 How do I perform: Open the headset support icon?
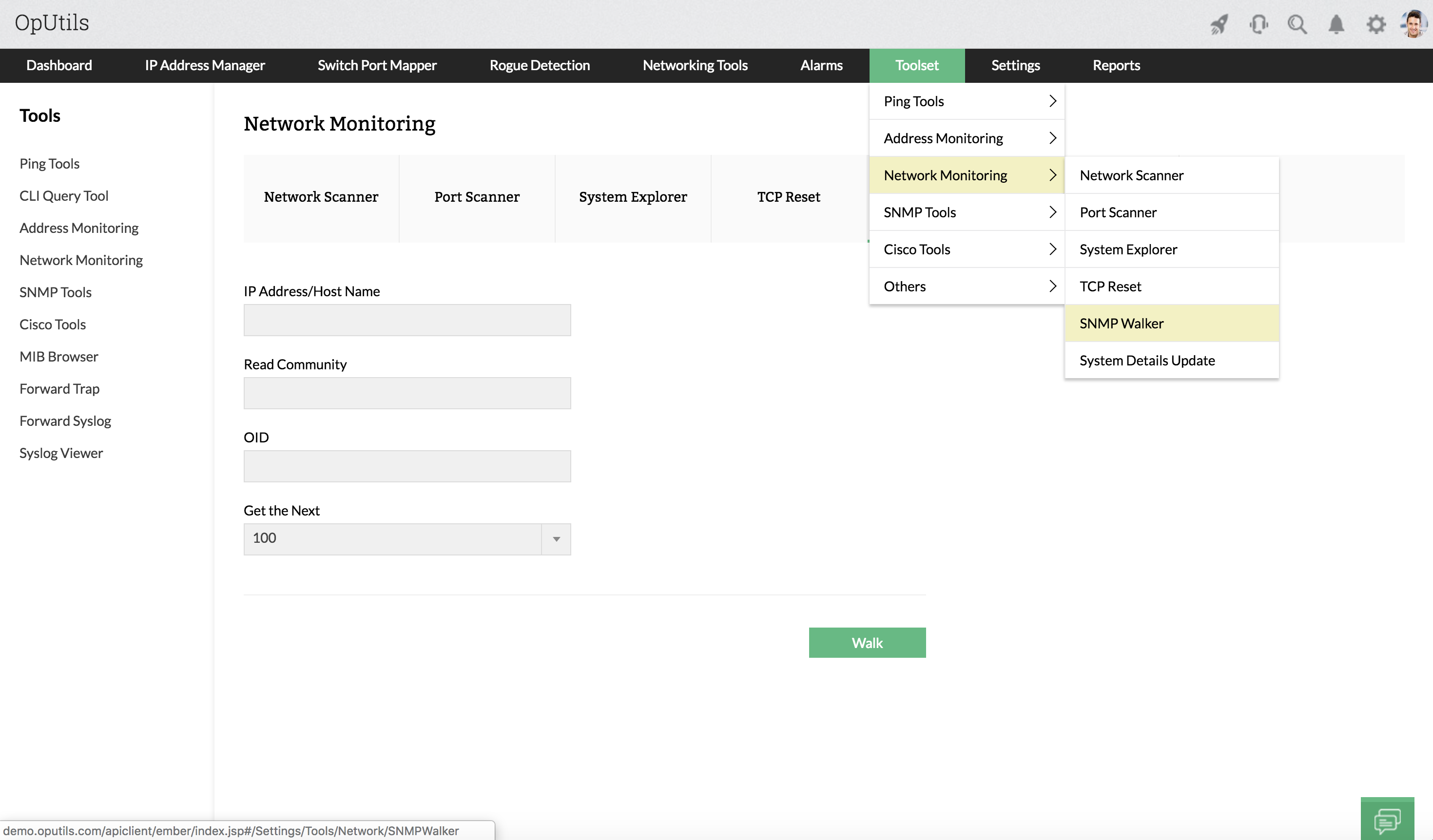(1259, 24)
